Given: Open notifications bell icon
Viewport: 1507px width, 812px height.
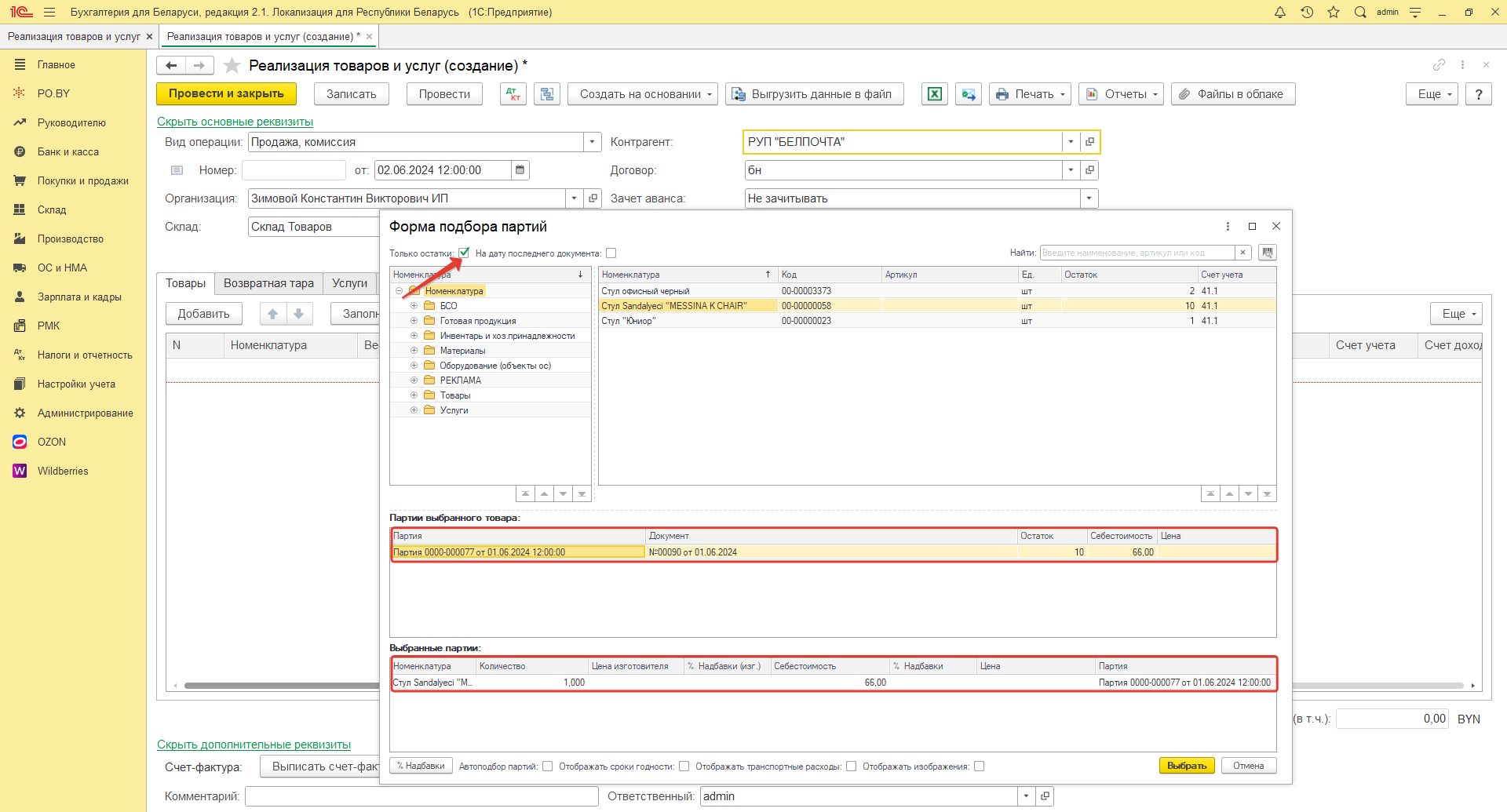Looking at the screenshot, I should coord(1280,12).
